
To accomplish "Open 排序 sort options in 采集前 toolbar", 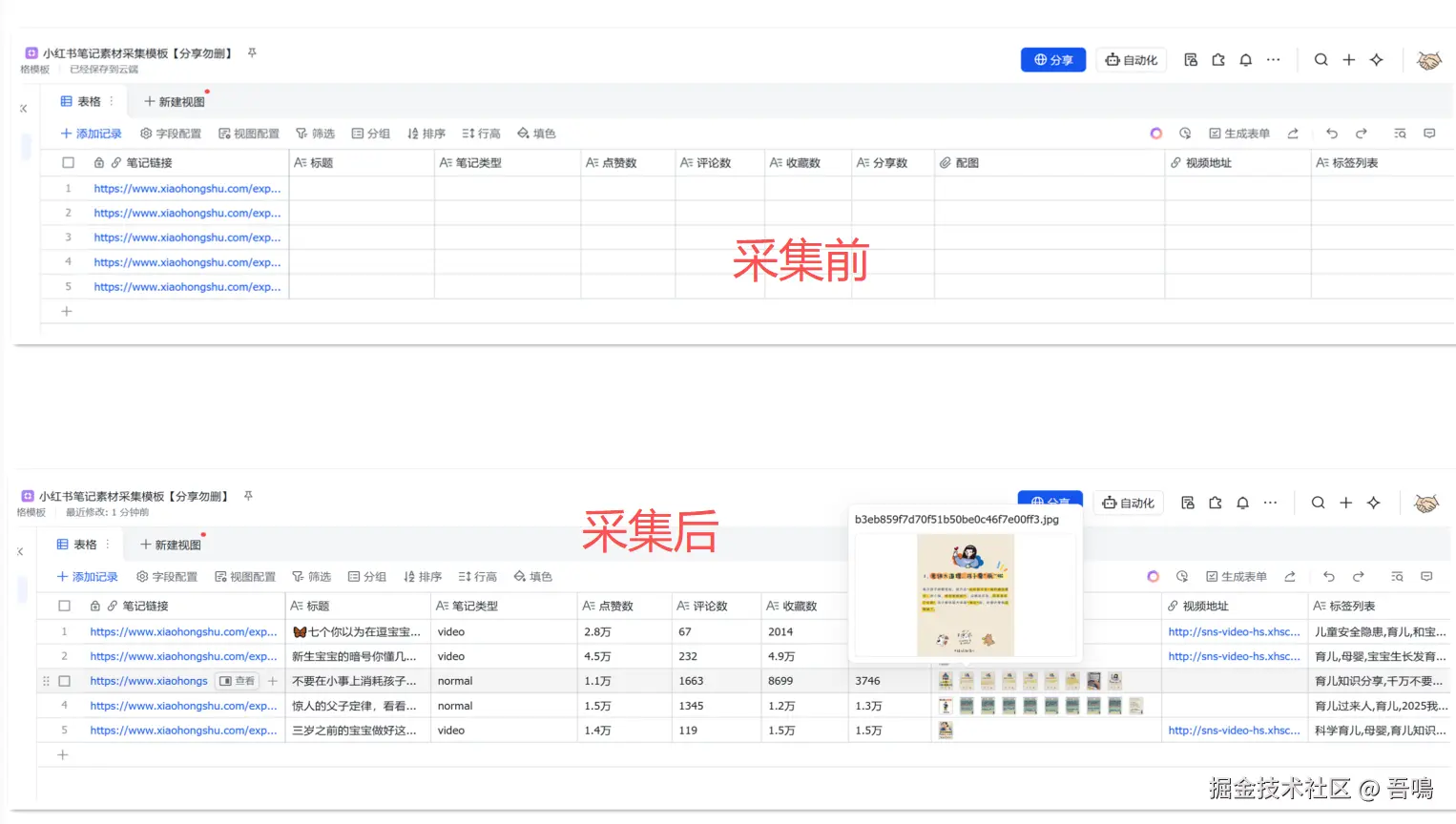I will pyautogui.click(x=426, y=134).
